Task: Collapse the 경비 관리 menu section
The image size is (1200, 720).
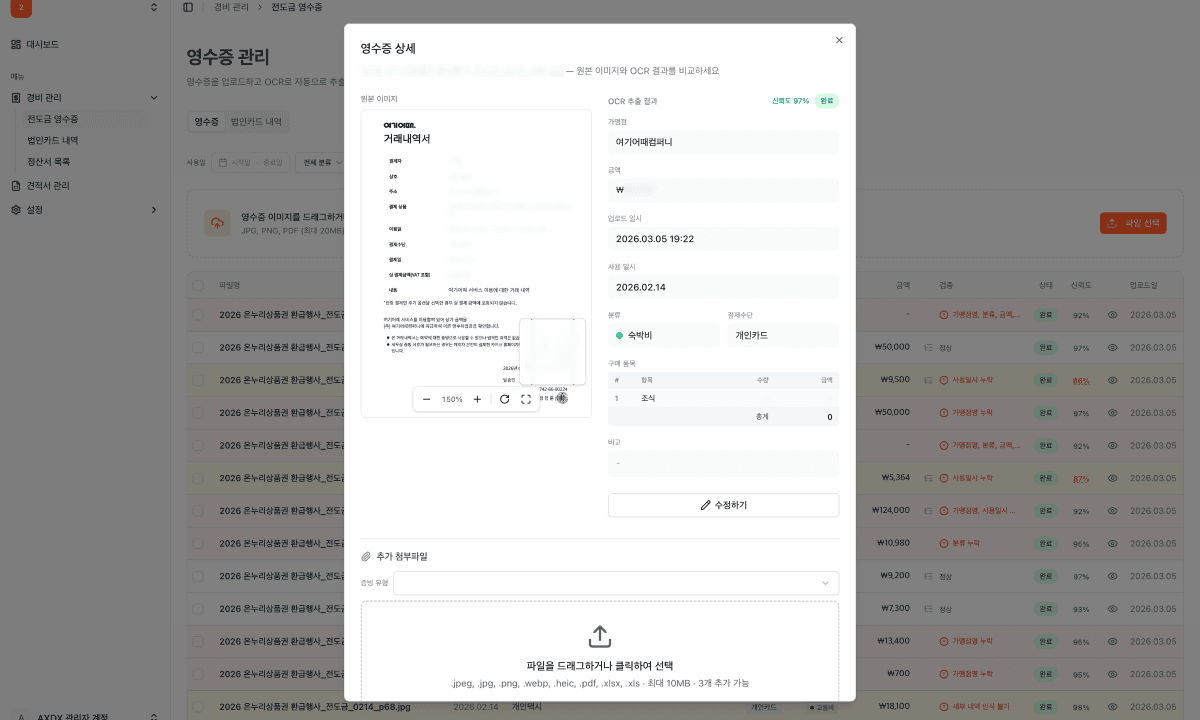Action: [153, 97]
